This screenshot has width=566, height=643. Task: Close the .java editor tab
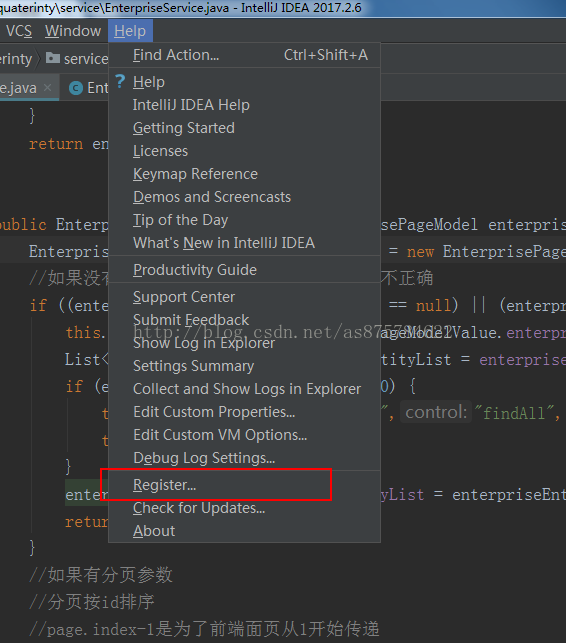(x=47, y=87)
